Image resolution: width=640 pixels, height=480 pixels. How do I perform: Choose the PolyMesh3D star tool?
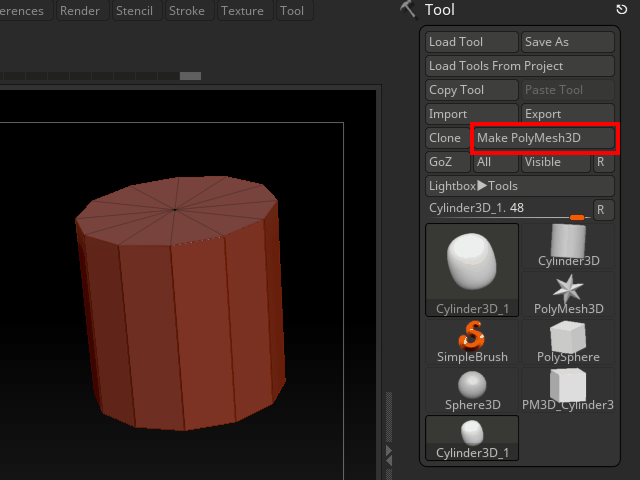coord(568,294)
